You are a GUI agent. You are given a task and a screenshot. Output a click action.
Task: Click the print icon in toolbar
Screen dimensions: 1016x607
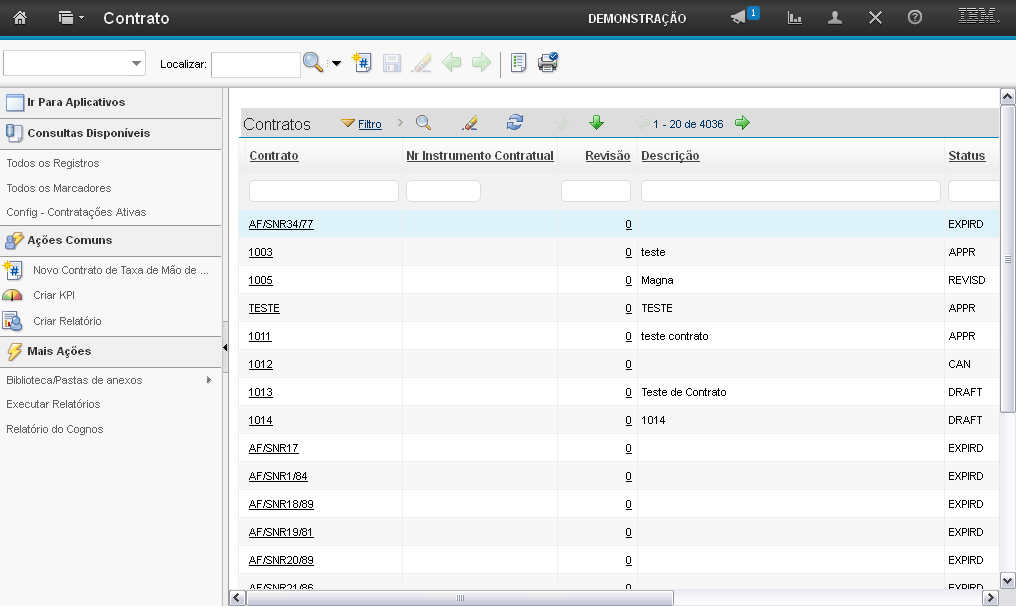click(x=548, y=63)
